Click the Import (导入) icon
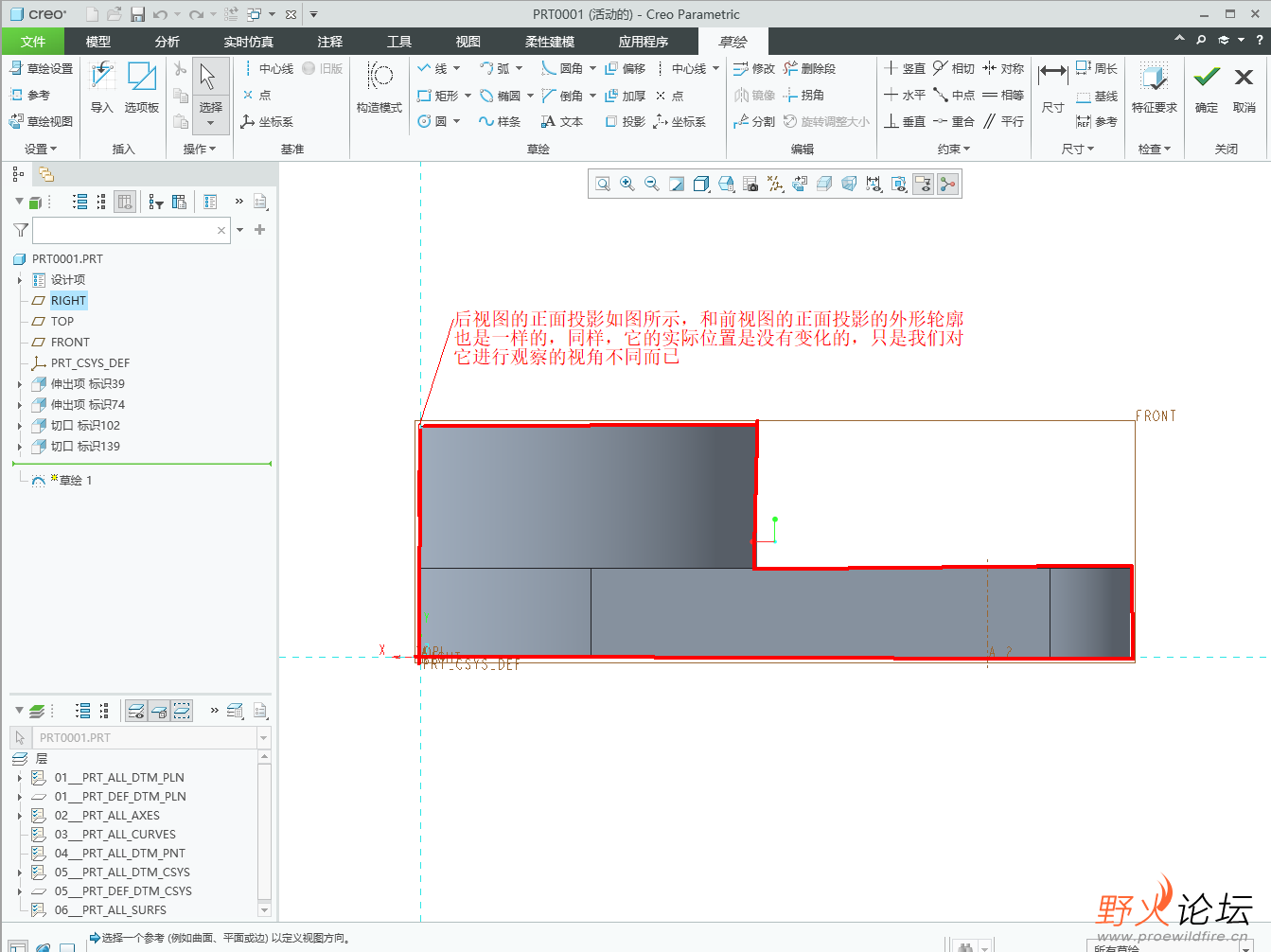Image resolution: width=1271 pixels, height=952 pixels. tap(101, 77)
